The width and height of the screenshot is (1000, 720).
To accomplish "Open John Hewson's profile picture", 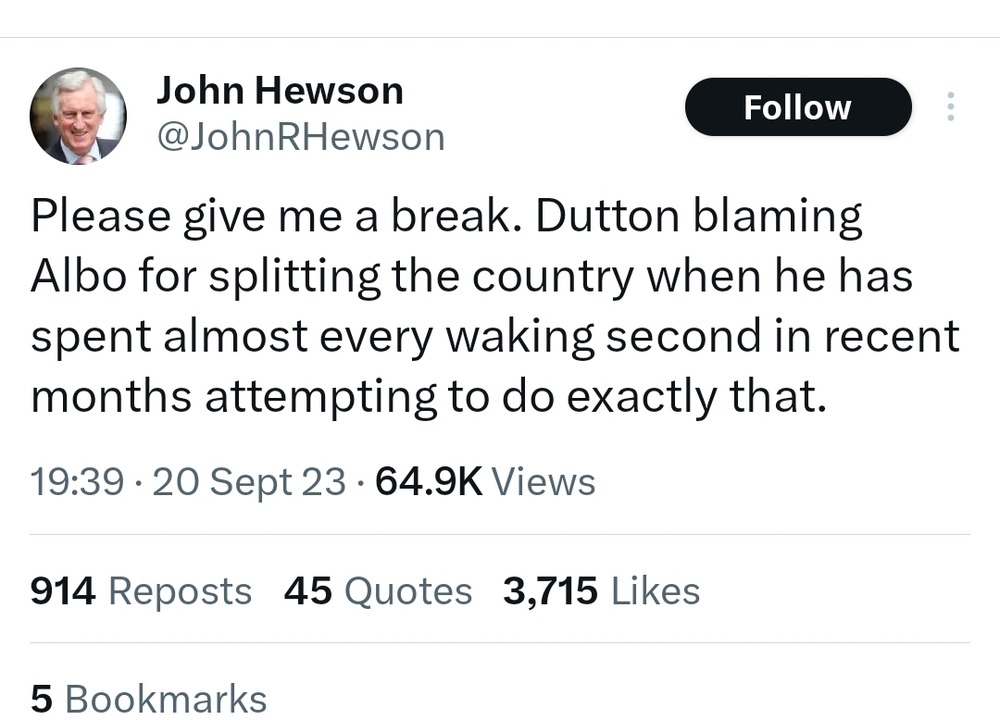I will click(78, 115).
